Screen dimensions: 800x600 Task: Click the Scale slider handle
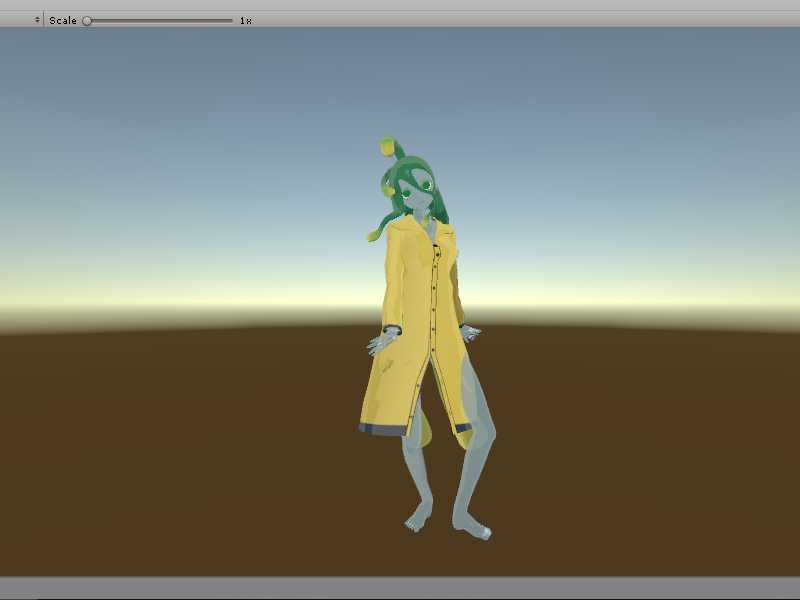point(87,20)
